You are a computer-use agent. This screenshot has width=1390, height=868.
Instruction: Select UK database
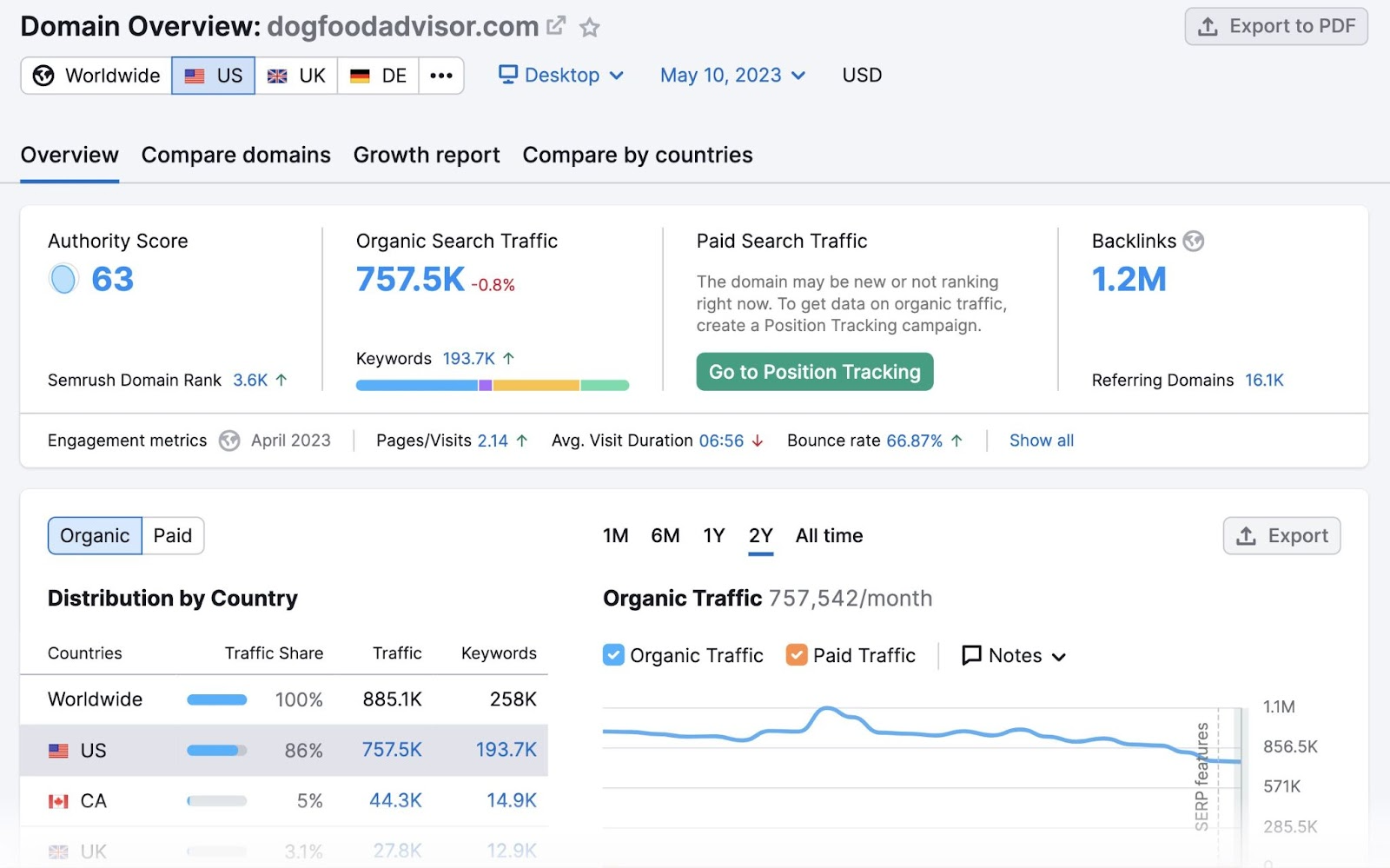[x=296, y=76]
